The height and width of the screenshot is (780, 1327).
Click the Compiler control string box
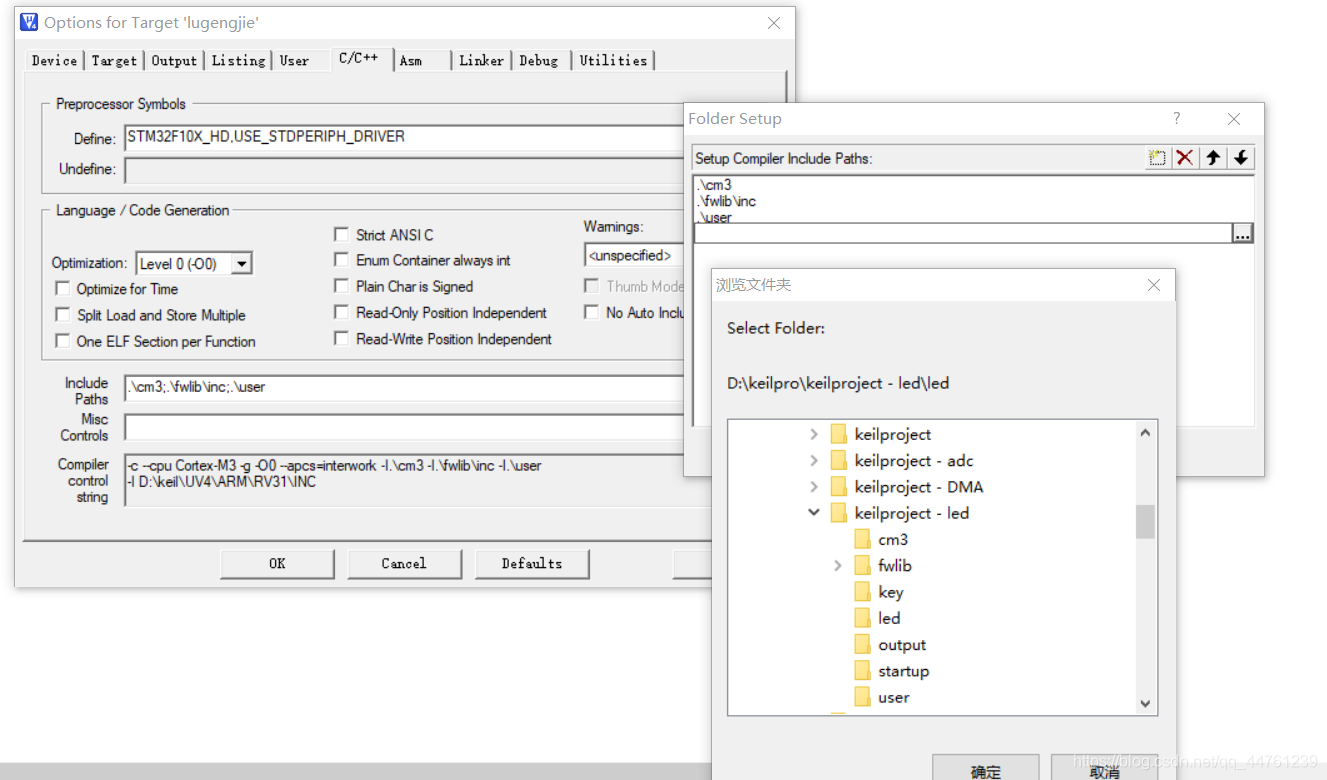404,480
